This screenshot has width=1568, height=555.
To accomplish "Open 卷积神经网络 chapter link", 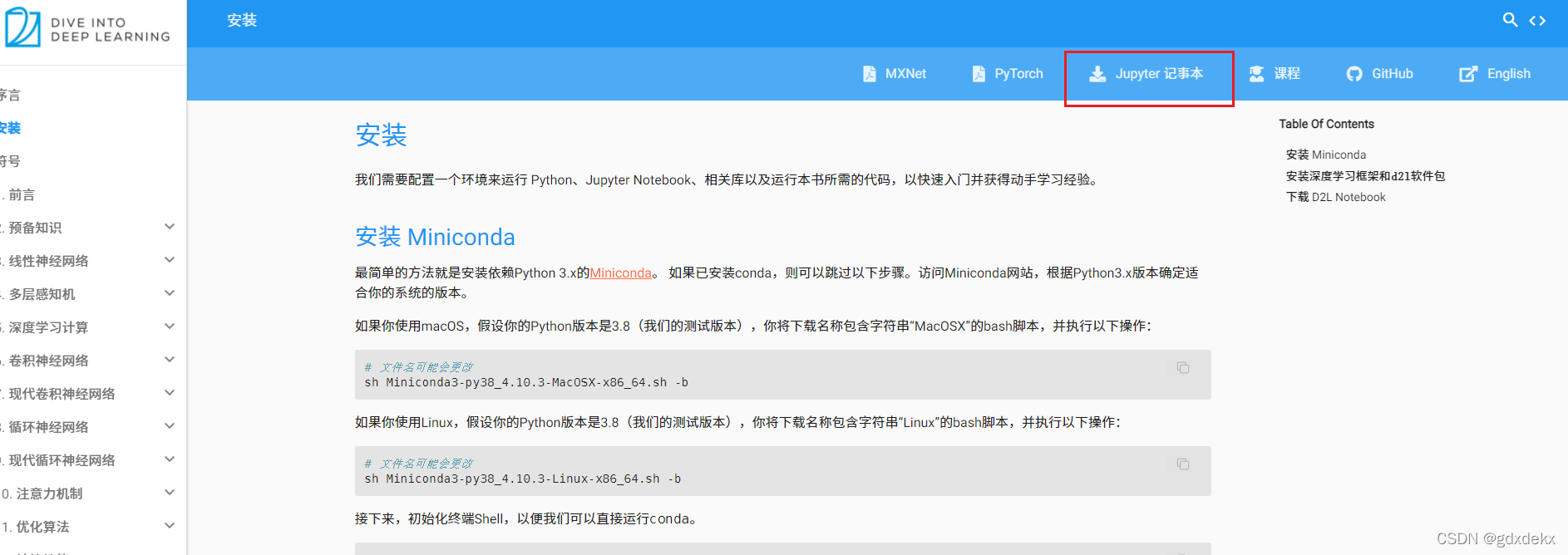I will (45, 361).
